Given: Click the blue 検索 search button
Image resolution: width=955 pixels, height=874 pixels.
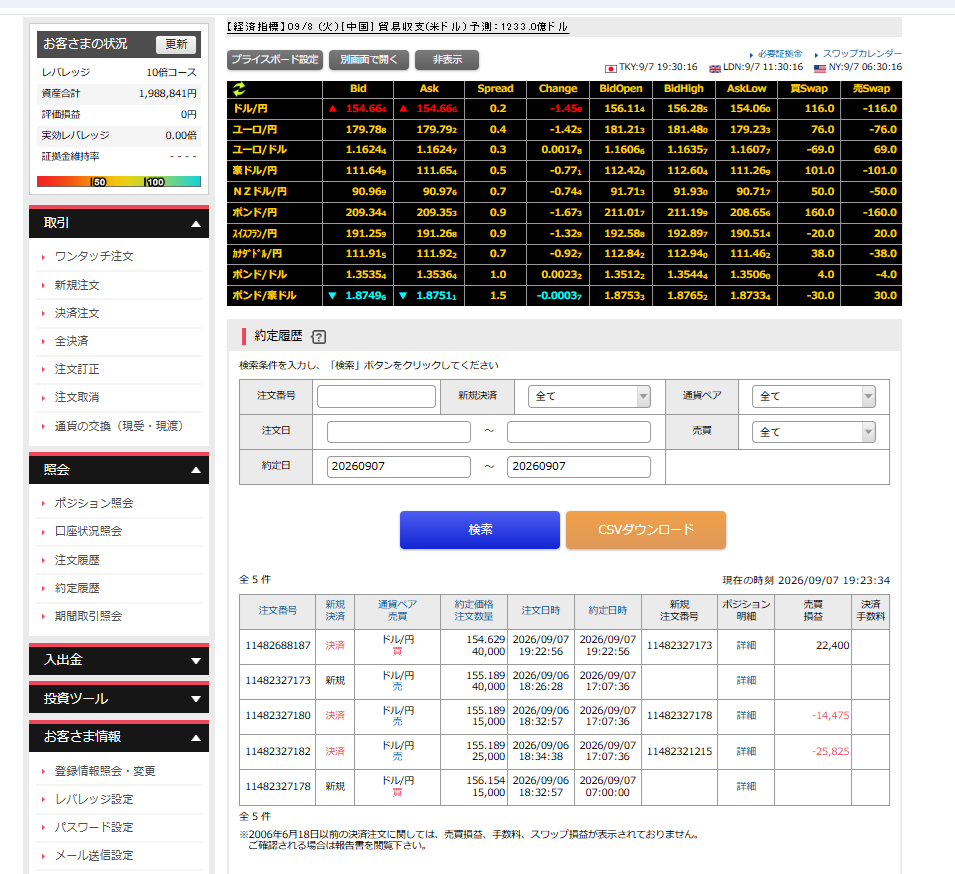Looking at the screenshot, I should click(480, 530).
